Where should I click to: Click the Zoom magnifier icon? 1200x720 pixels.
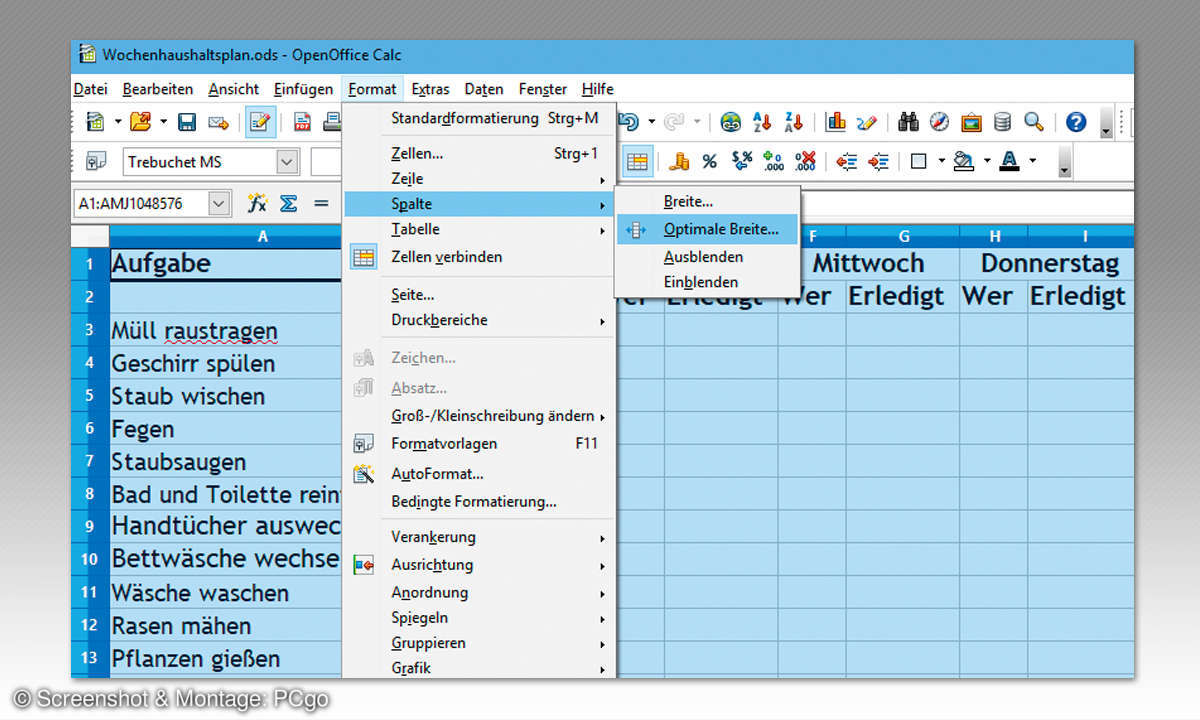click(1034, 122)
